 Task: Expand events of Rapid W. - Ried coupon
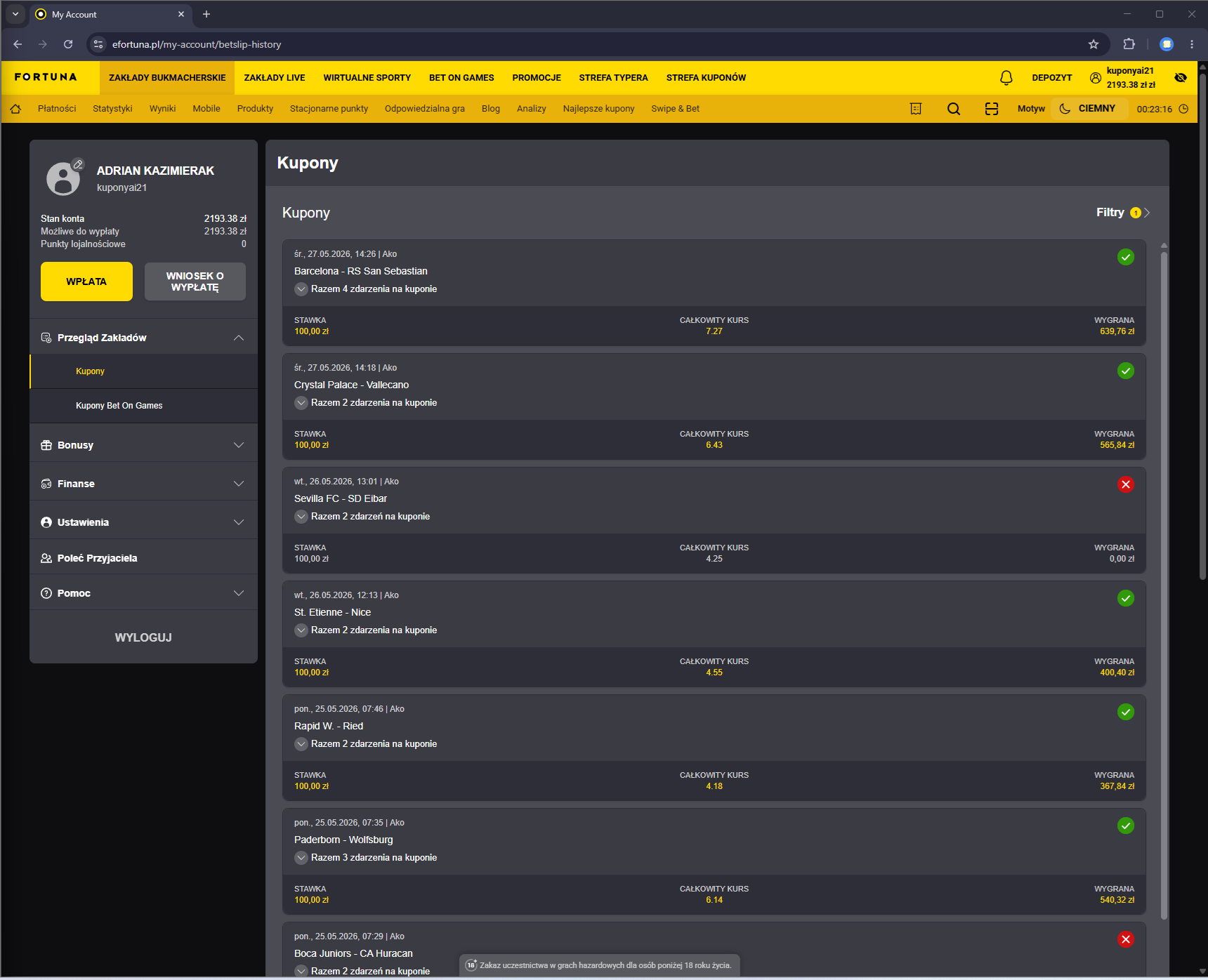pyautogui.click(x=301, y=744)
